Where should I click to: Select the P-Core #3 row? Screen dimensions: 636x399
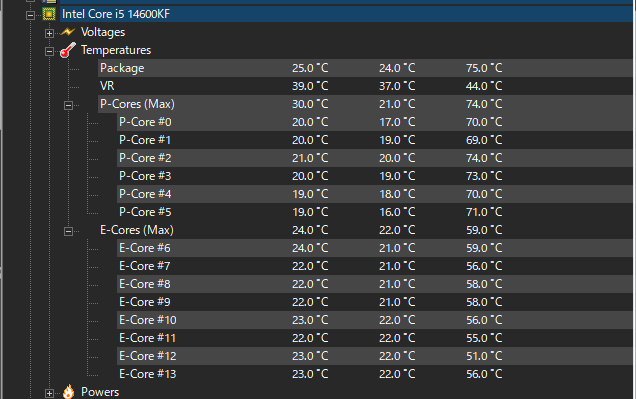click(x=375, y=176)
